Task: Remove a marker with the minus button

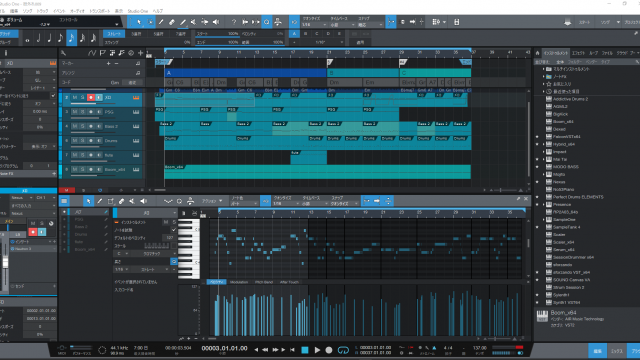Action: click(116, 64)
